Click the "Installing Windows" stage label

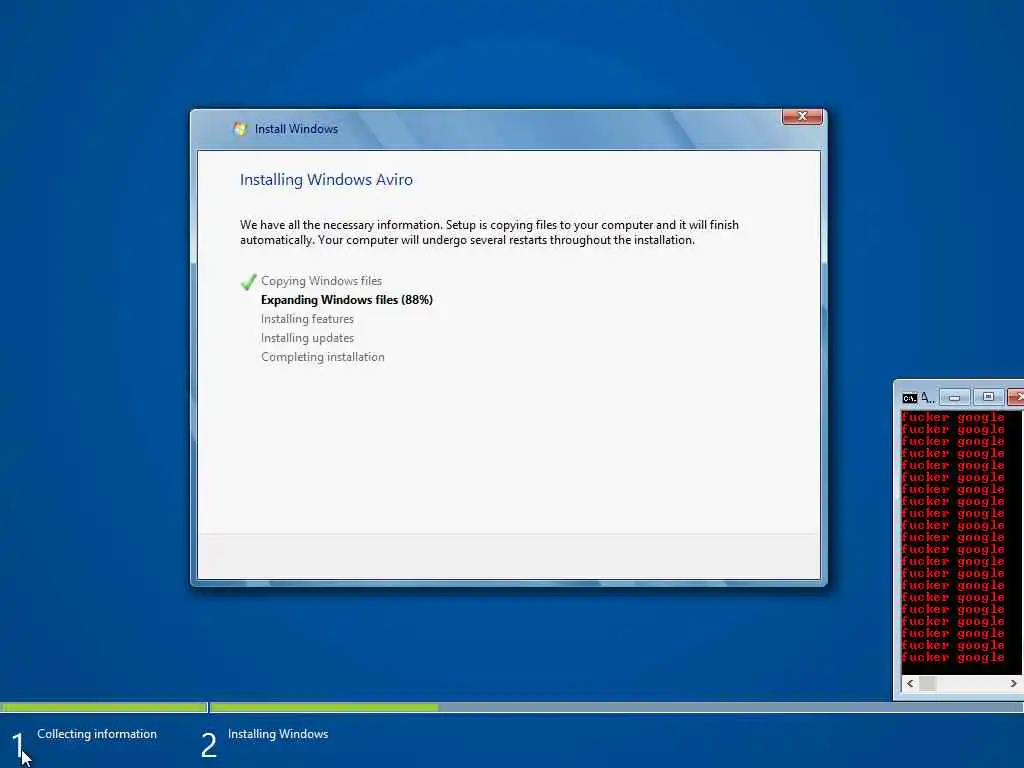tap(278, 734)
